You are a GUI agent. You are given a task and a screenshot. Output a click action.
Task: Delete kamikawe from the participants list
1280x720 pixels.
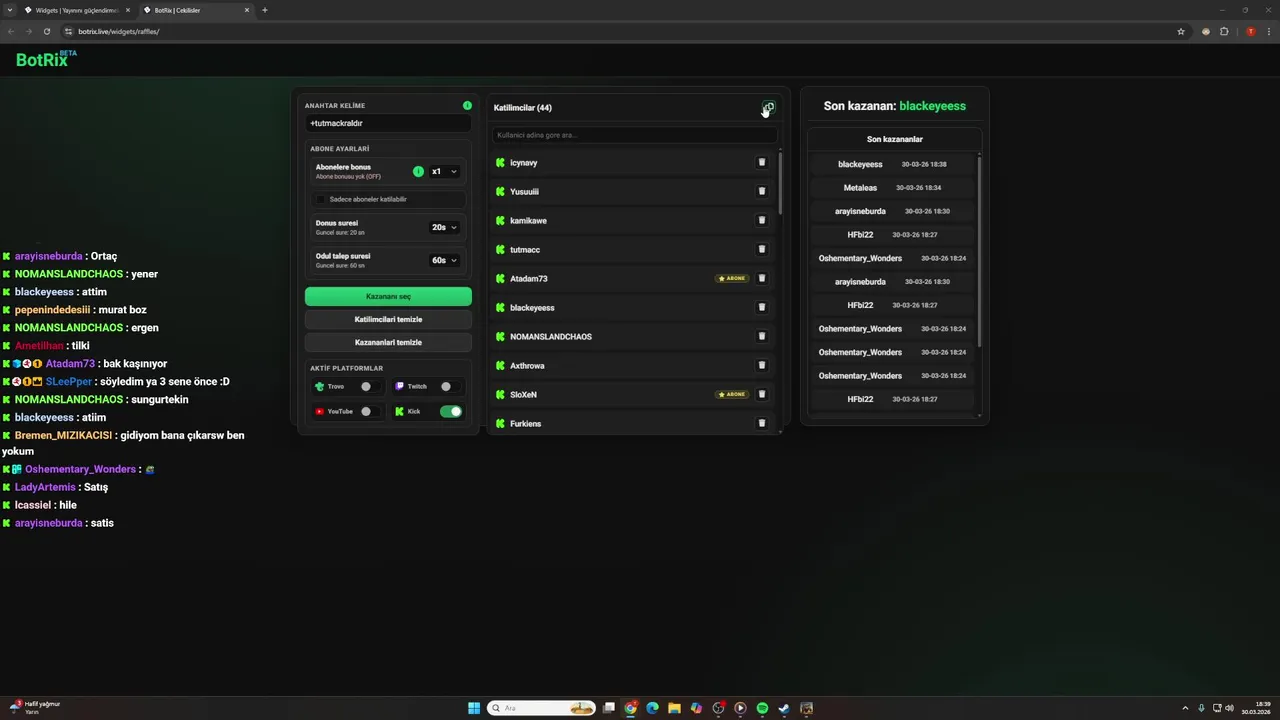click(761, 220)
